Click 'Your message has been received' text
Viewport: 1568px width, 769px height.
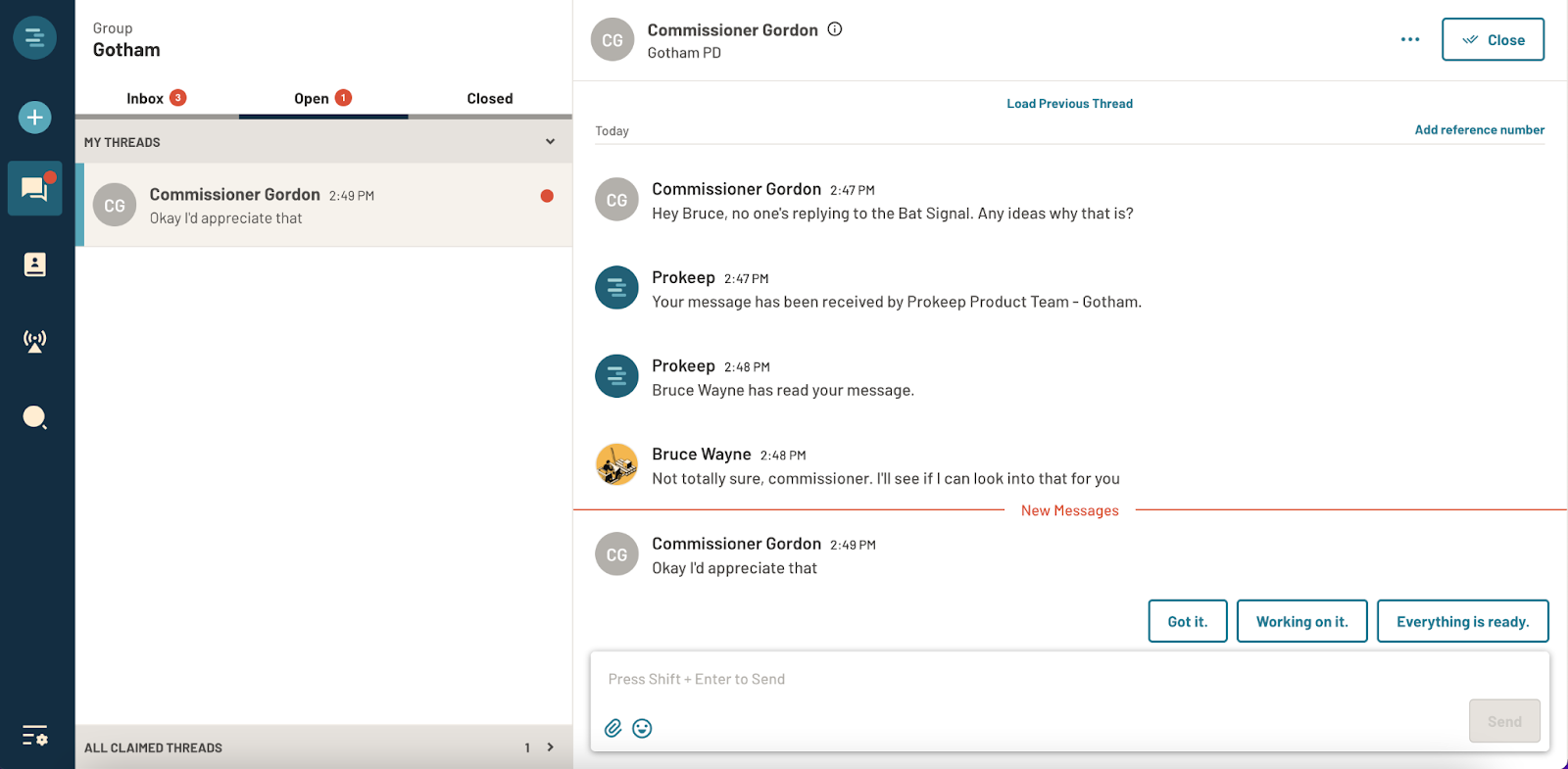(897, 302)
